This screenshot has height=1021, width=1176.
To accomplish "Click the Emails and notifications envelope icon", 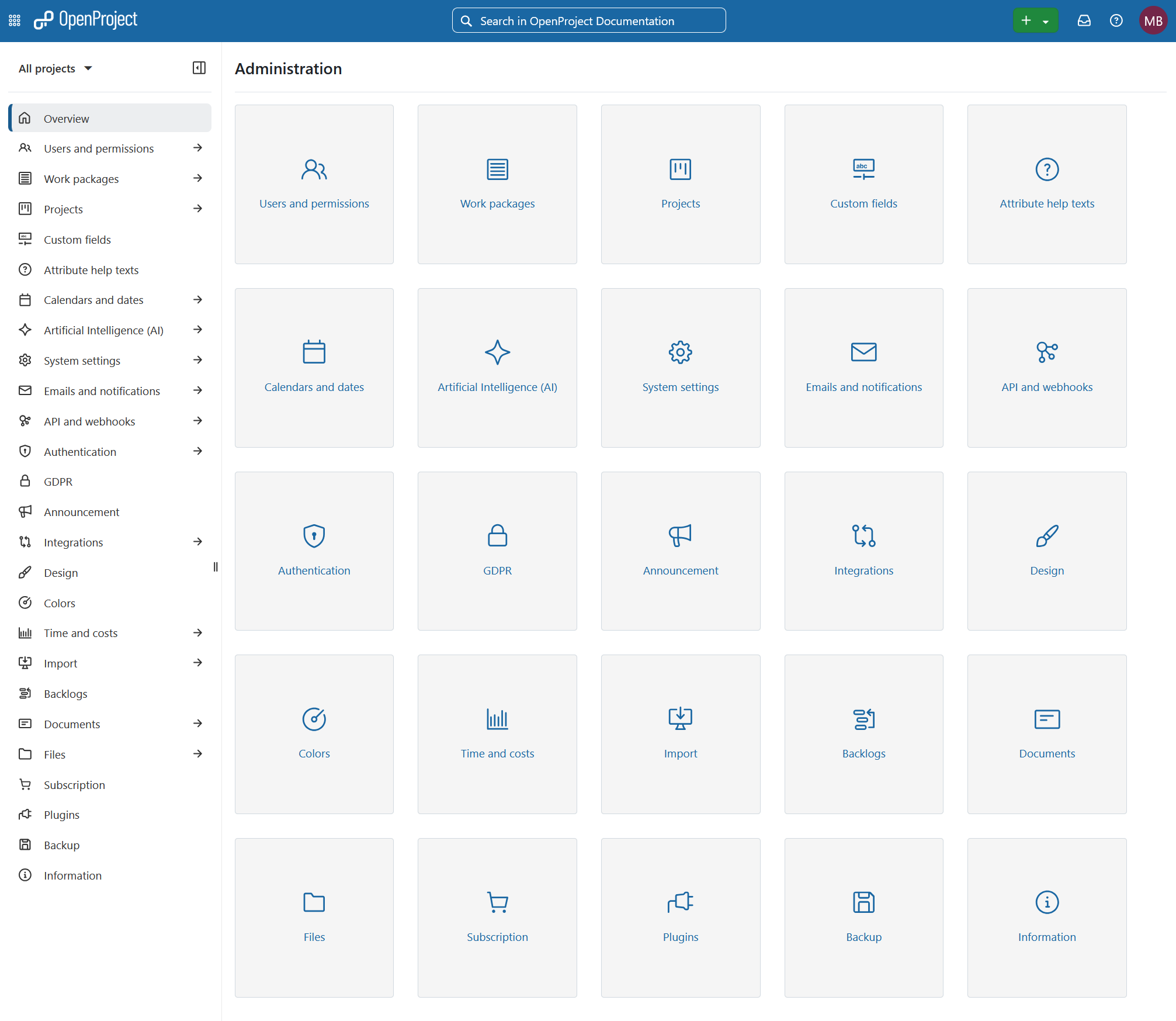I will 864,352.
